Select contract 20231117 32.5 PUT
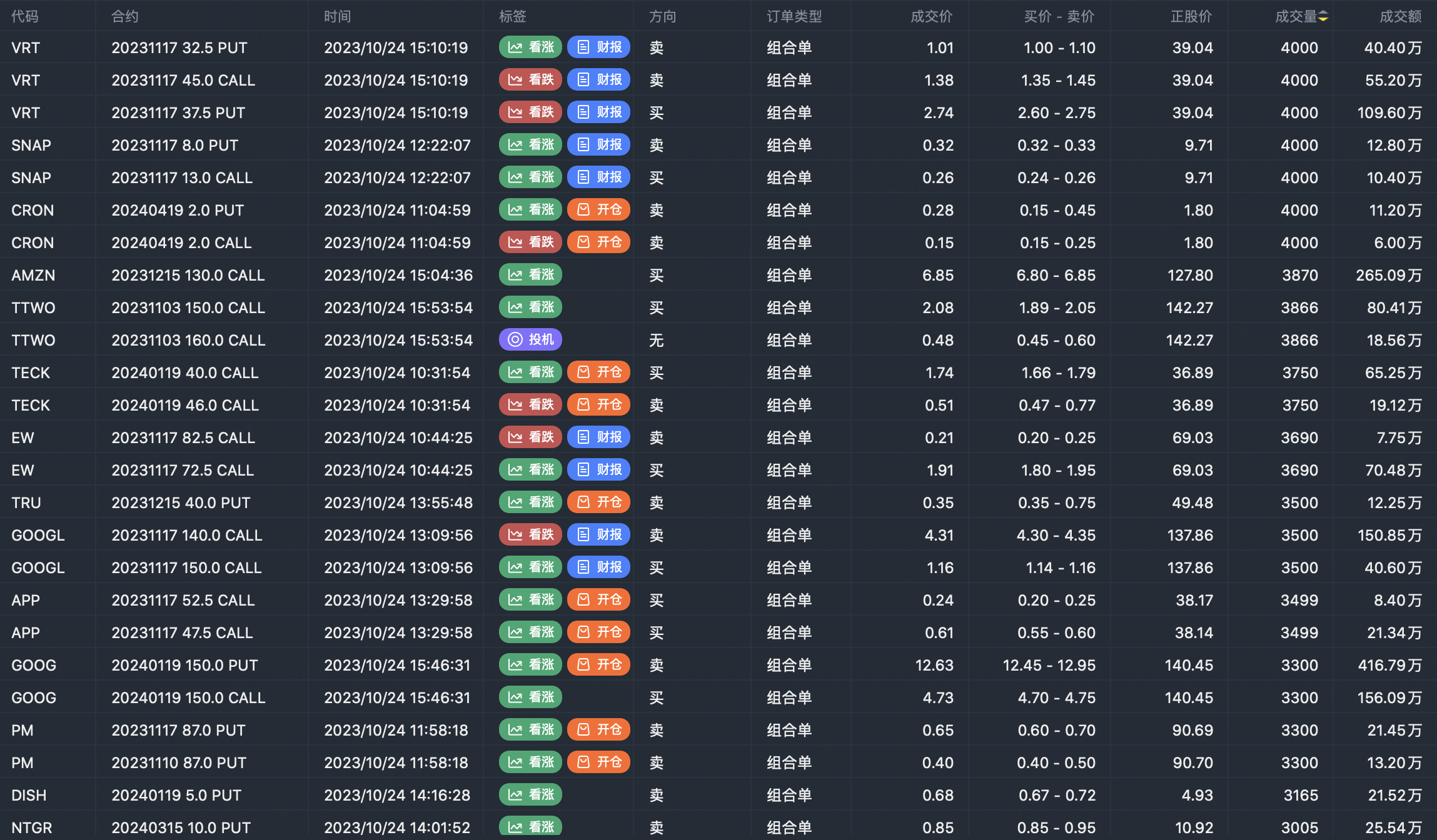This screenshot has height=840, width=1437. pyautogui.click(x=179, y=48)
